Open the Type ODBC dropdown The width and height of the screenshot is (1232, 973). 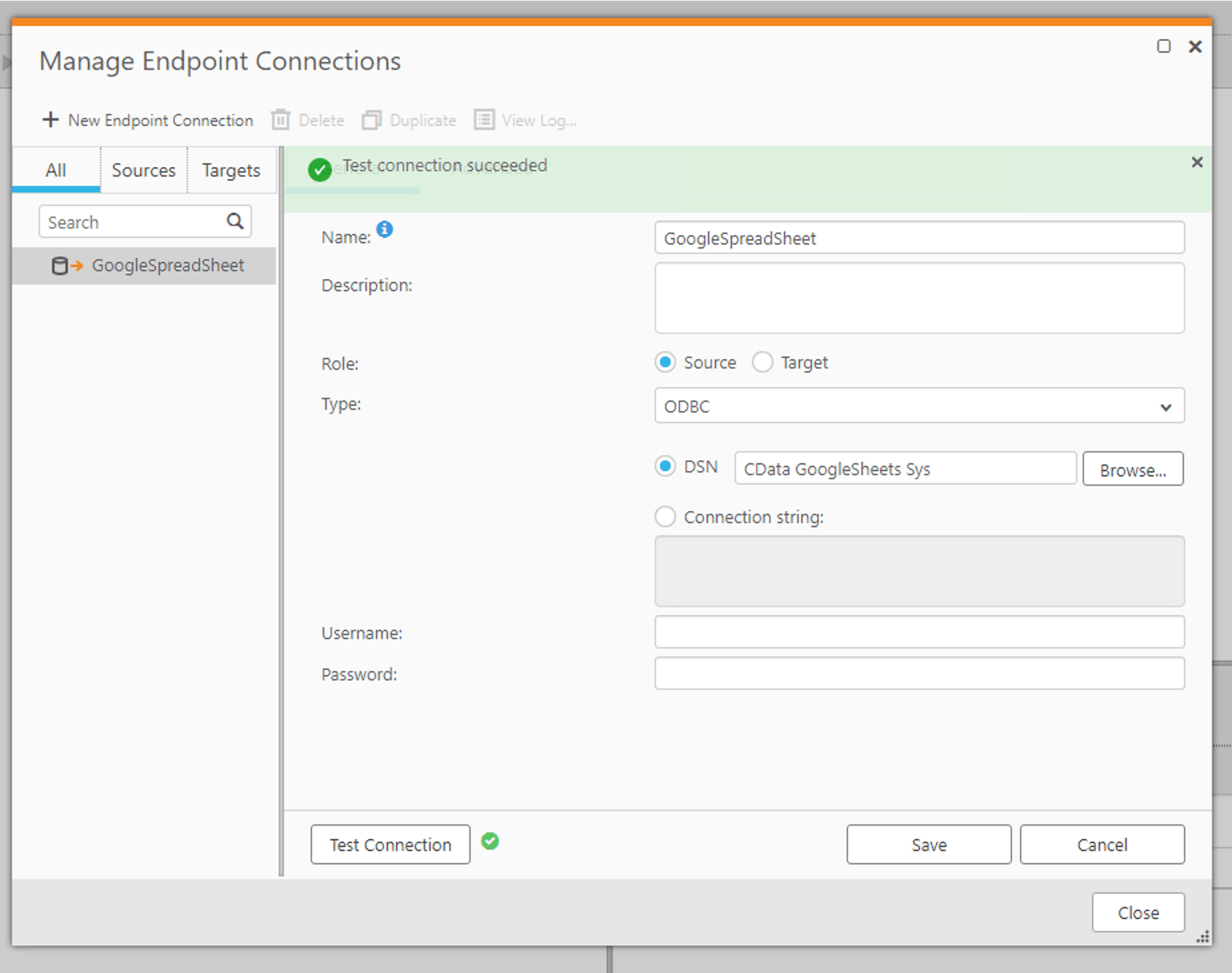click(x=919, y=406)
